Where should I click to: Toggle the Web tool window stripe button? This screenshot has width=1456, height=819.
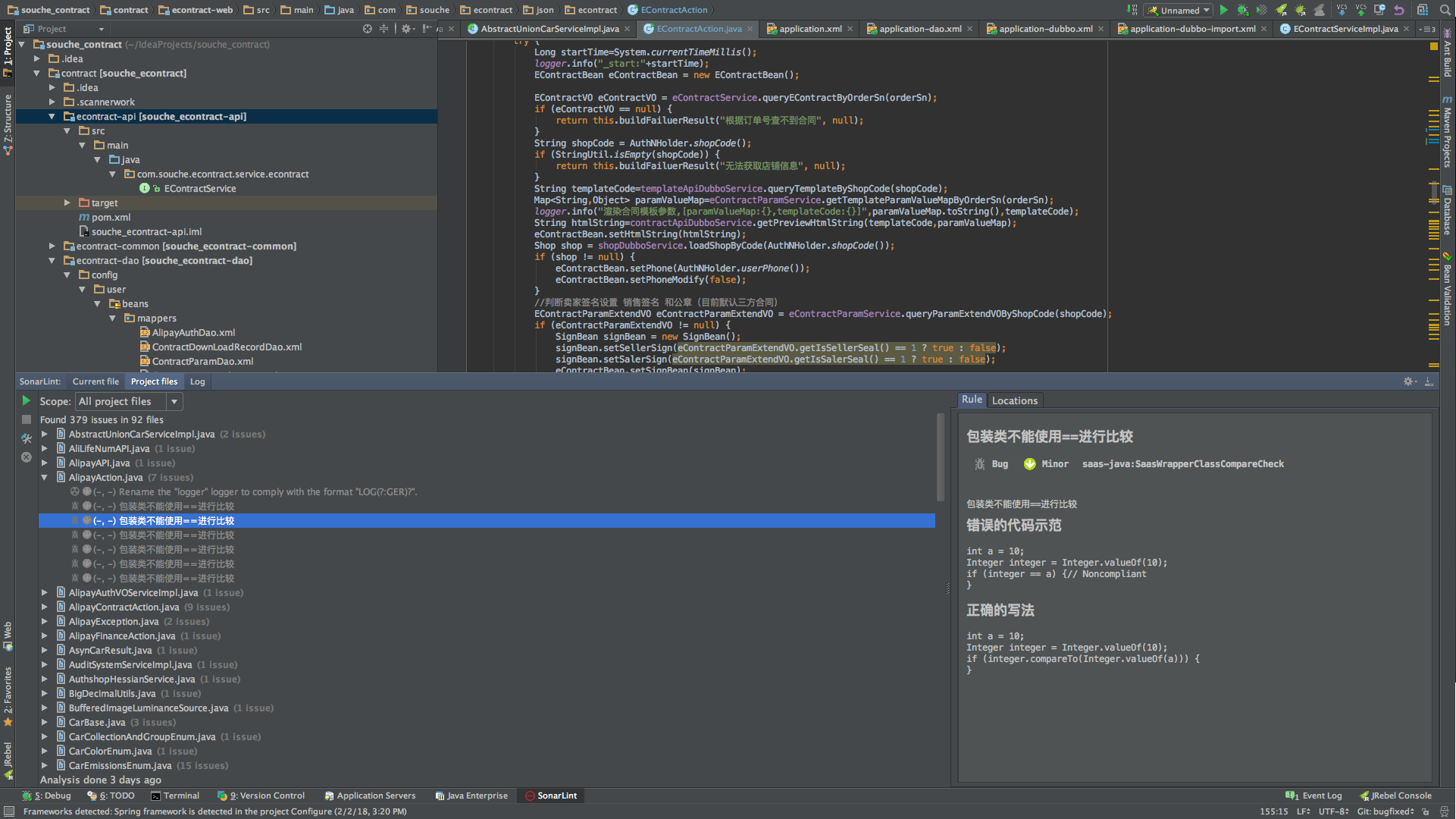point(8,637)
